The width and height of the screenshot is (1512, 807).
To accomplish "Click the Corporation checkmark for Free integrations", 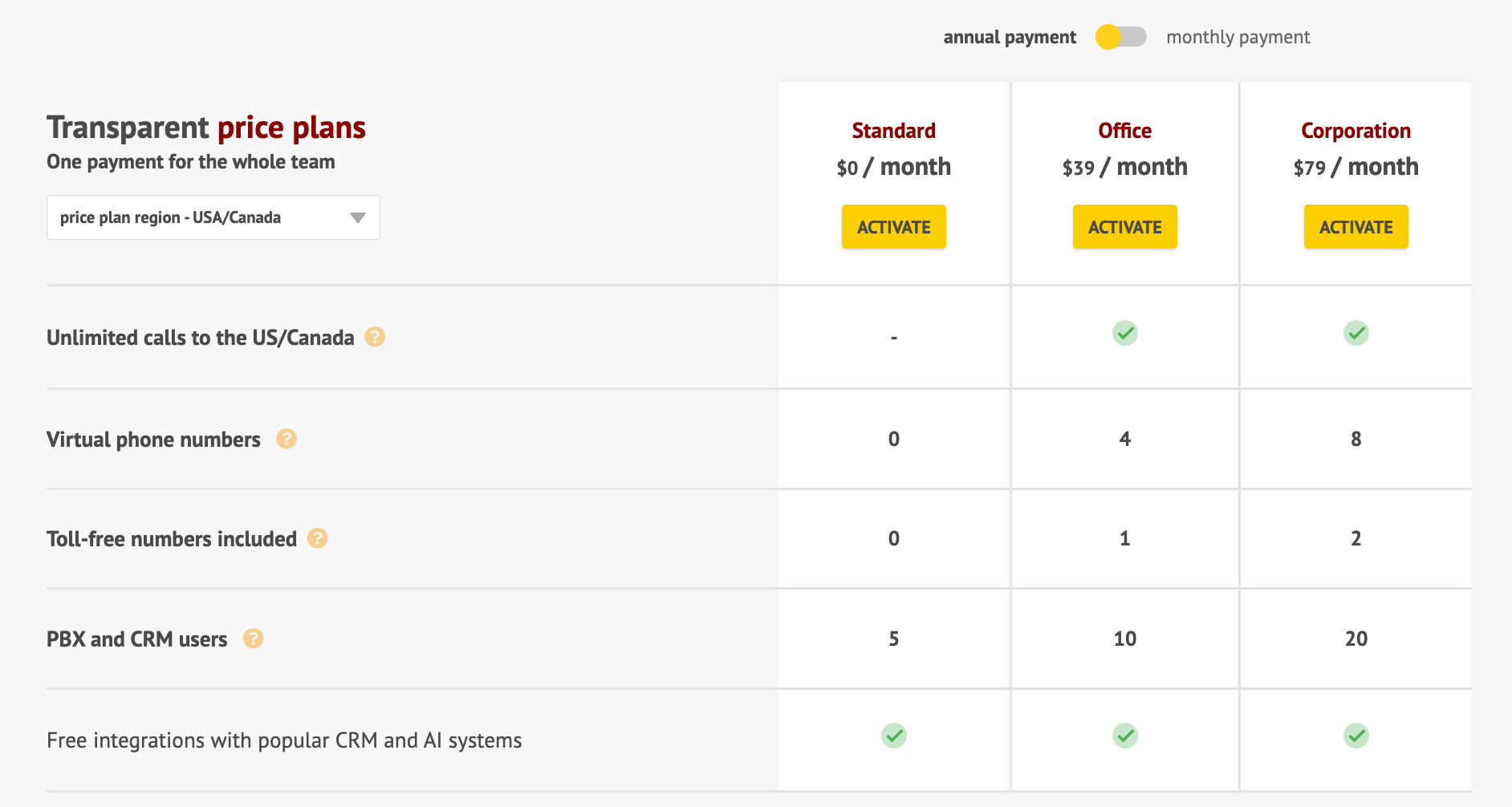I will coord(1356,736).
